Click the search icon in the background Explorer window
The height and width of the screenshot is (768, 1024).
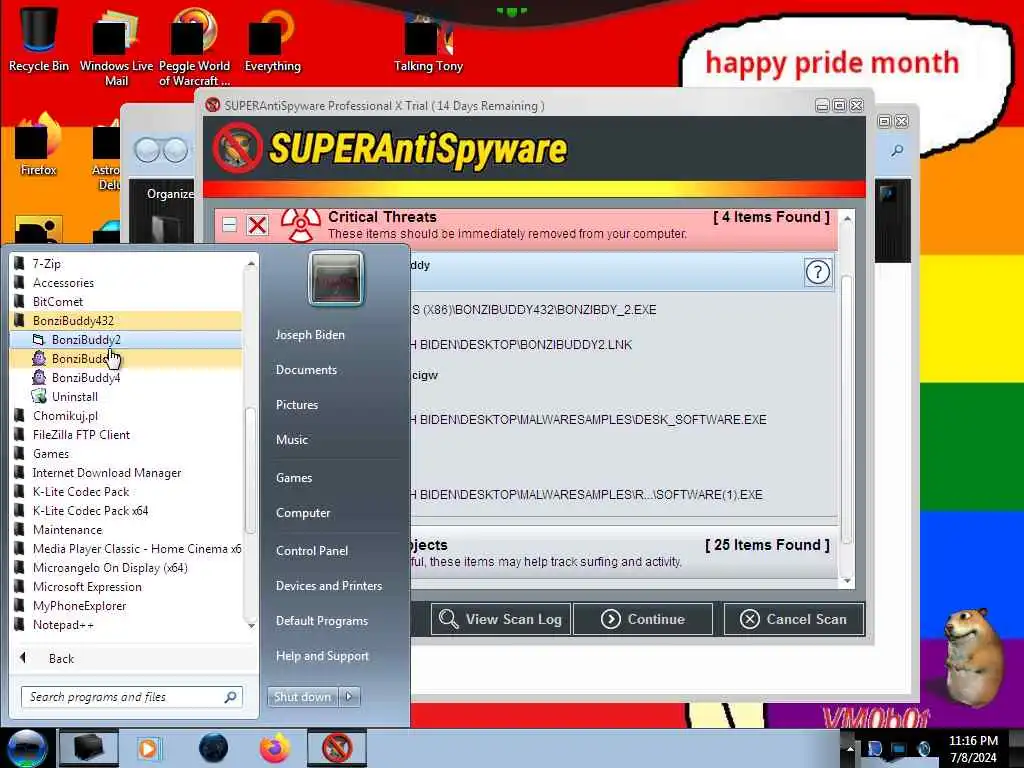(x=897, y=151)
